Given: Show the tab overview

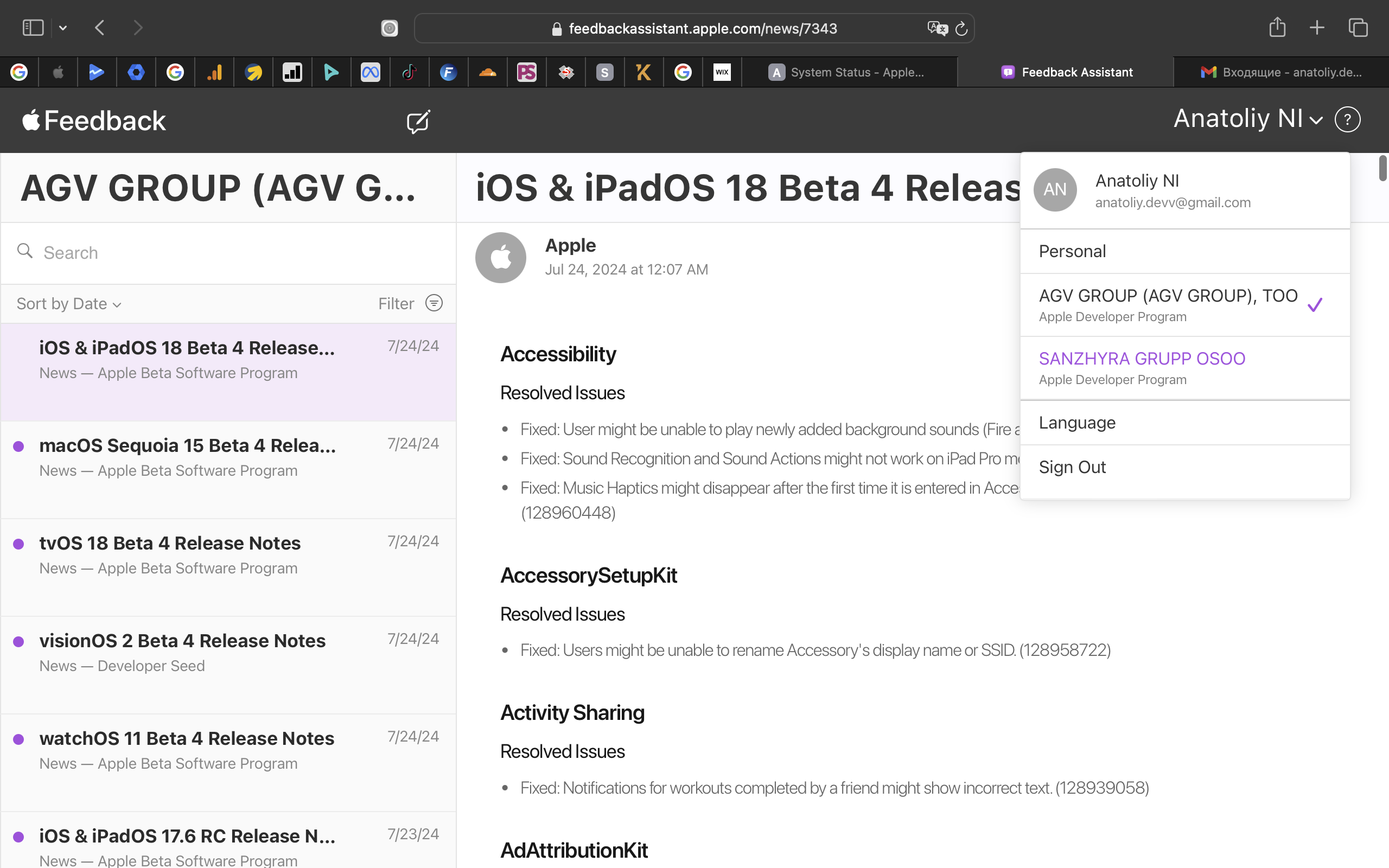Looking at the screenshot, I should 1358,27.
